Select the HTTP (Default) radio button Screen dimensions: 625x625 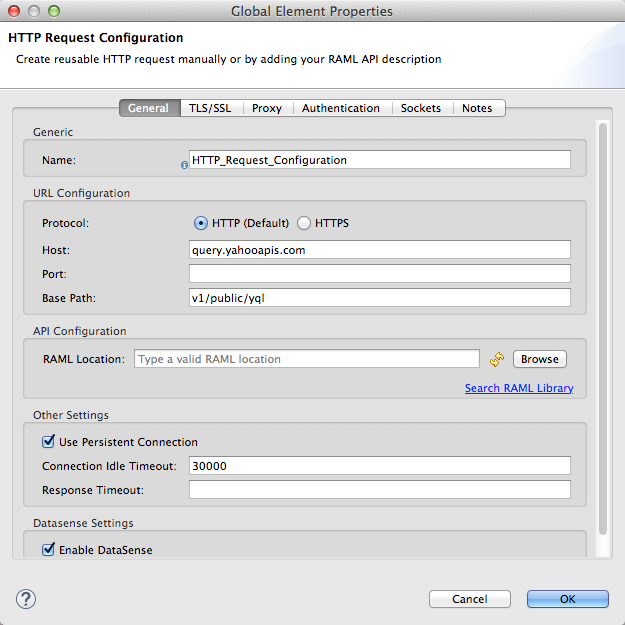click(201, 223)
